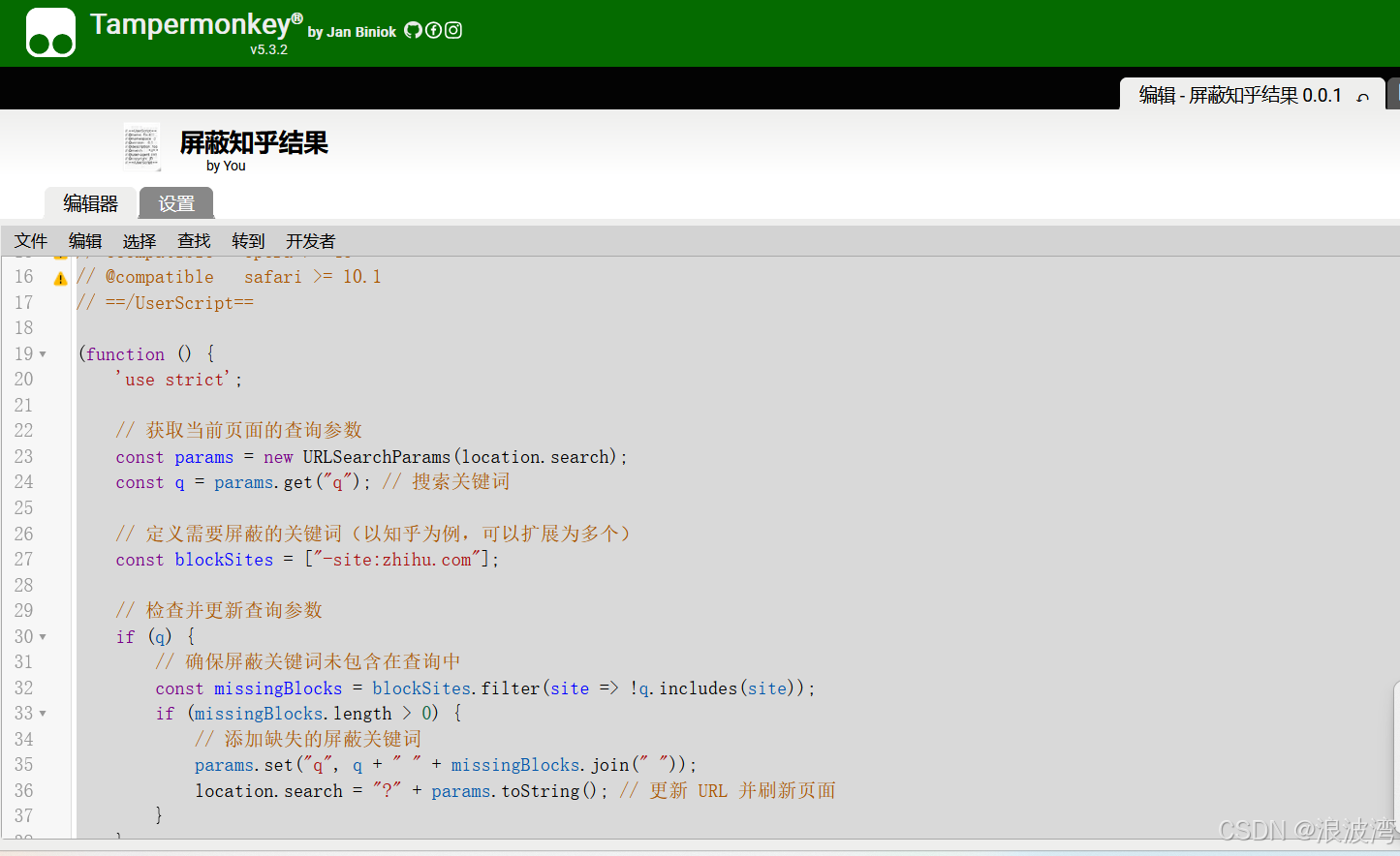Select the 编辑 - 屏蔽知乎结果 0.0.1 tab
This screenshot has width=1400, height=856.
tap(1252, 95)
